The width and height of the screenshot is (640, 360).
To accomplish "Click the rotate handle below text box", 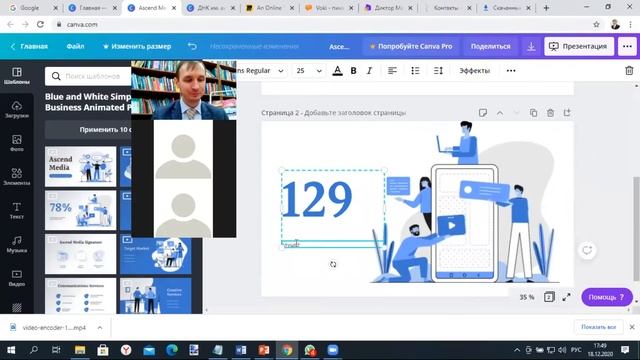I will (x=333, y=264).
